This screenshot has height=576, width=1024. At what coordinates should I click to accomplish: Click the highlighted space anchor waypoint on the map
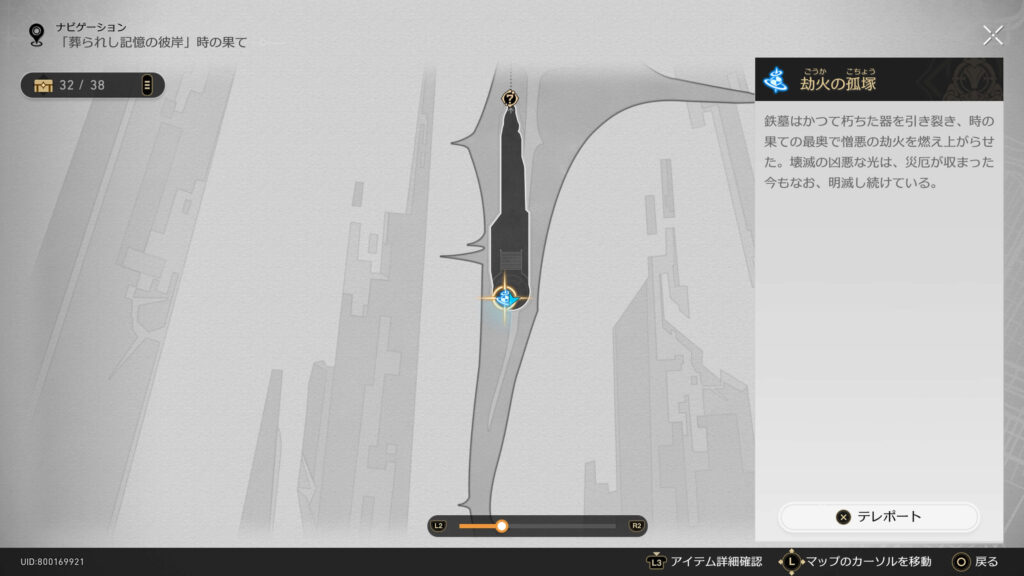(505, 297)
